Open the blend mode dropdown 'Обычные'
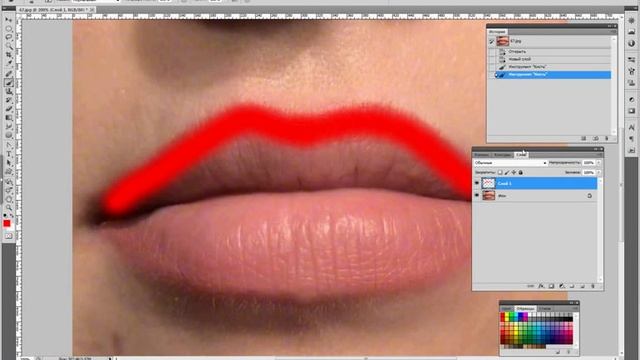The height and width of the screenshot is (360, 640). point(510,163)
